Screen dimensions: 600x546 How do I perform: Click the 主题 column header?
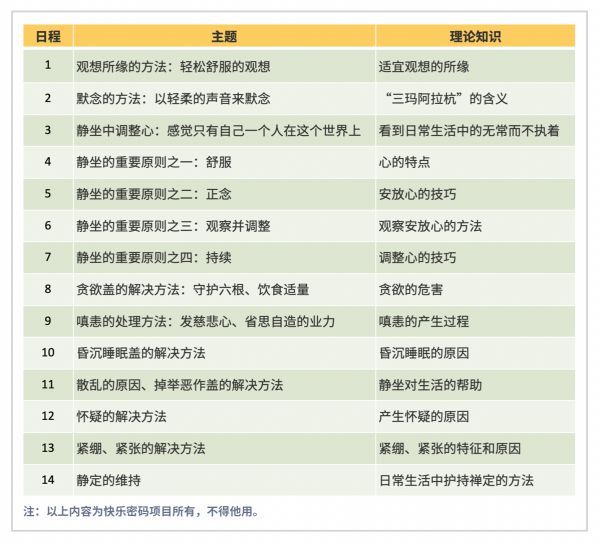[x=224, y=36]
